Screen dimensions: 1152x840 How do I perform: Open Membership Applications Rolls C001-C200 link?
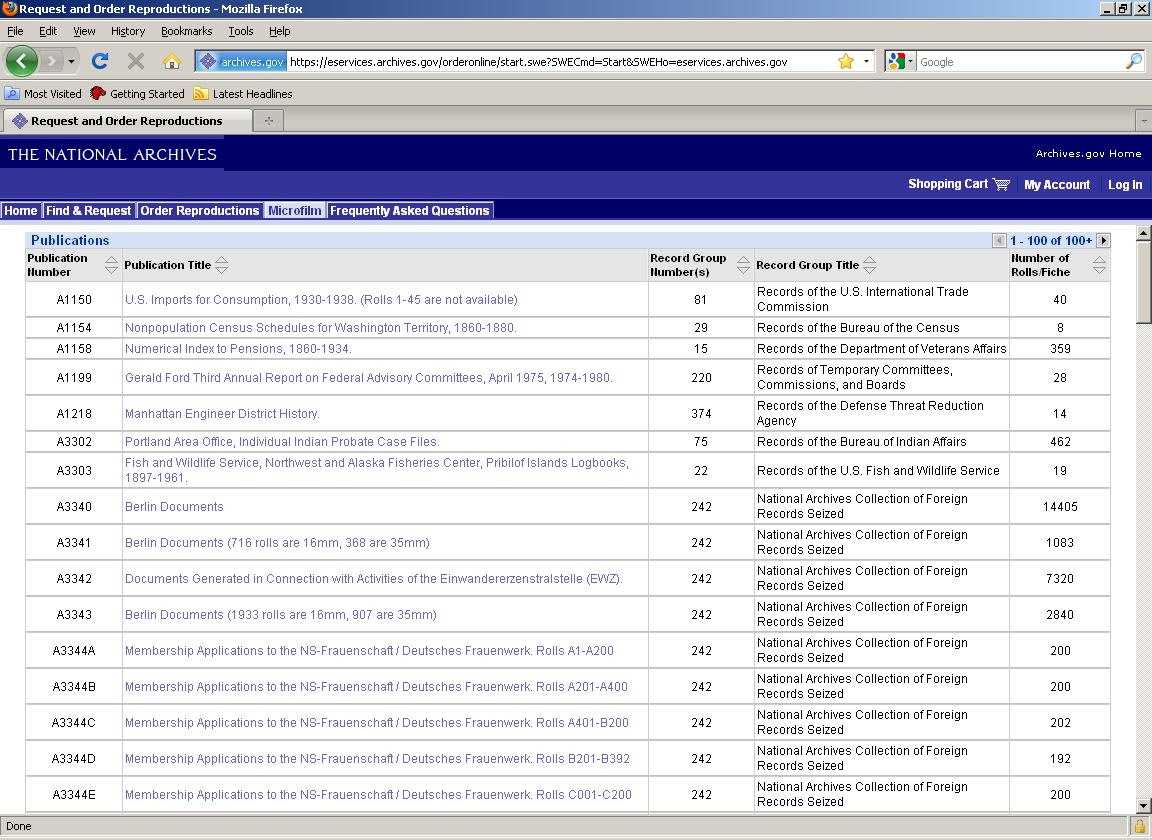378,794
